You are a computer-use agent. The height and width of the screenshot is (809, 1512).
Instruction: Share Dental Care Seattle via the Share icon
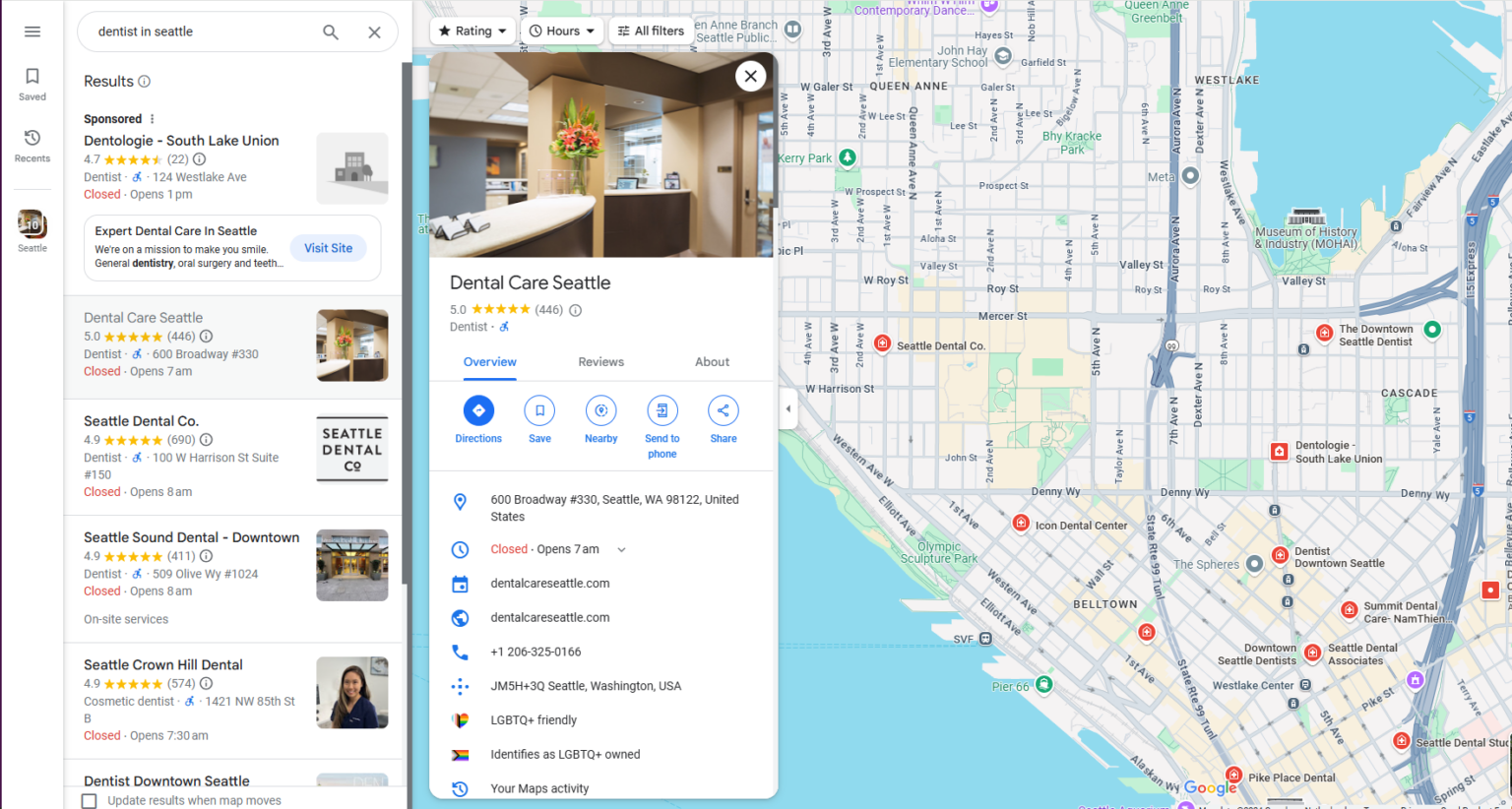pyautogui.click(x=724, y=410)
